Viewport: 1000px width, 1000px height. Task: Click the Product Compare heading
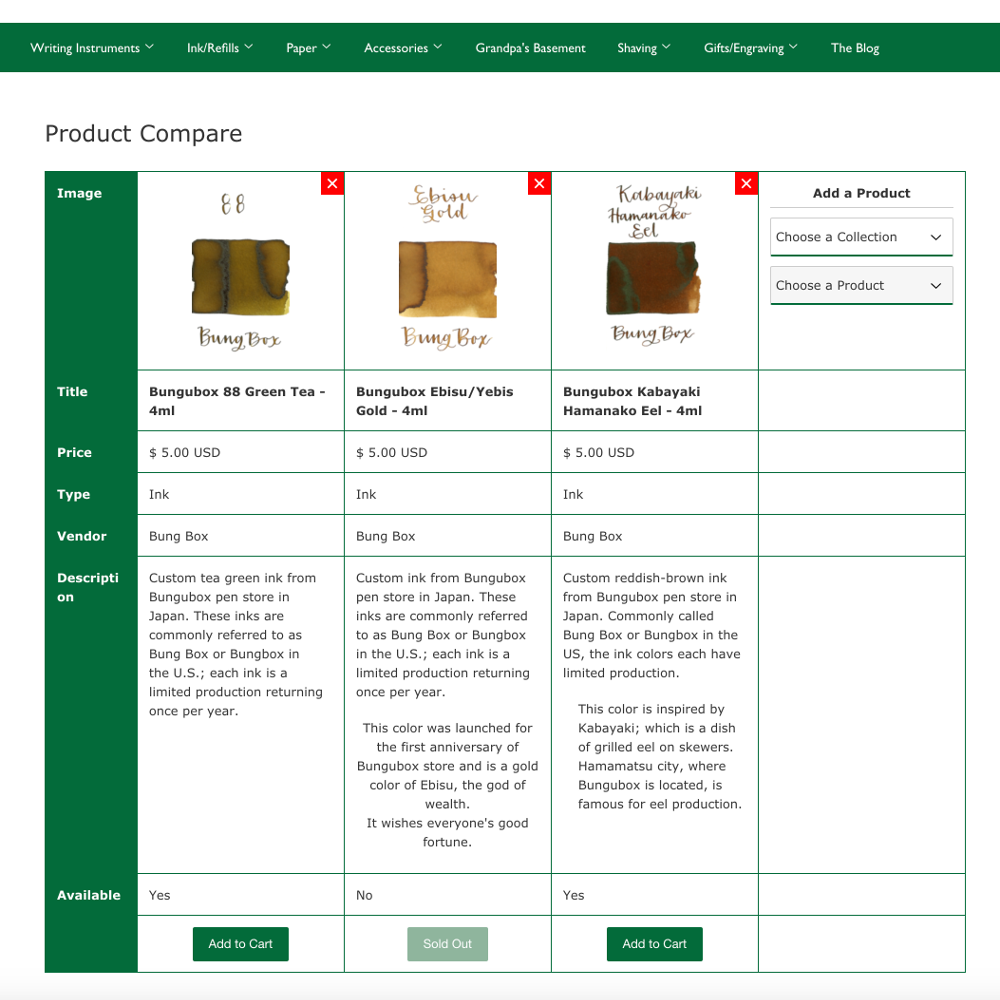pos(143,133)
